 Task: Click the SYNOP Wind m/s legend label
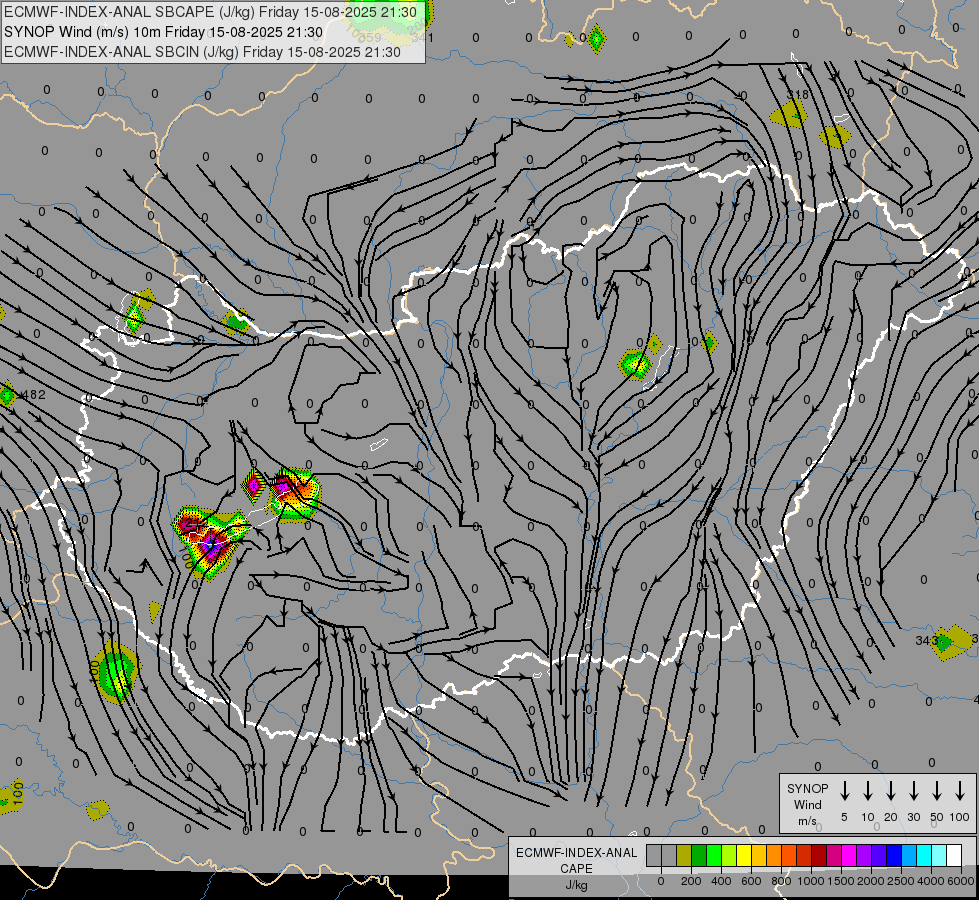(807, 804)
